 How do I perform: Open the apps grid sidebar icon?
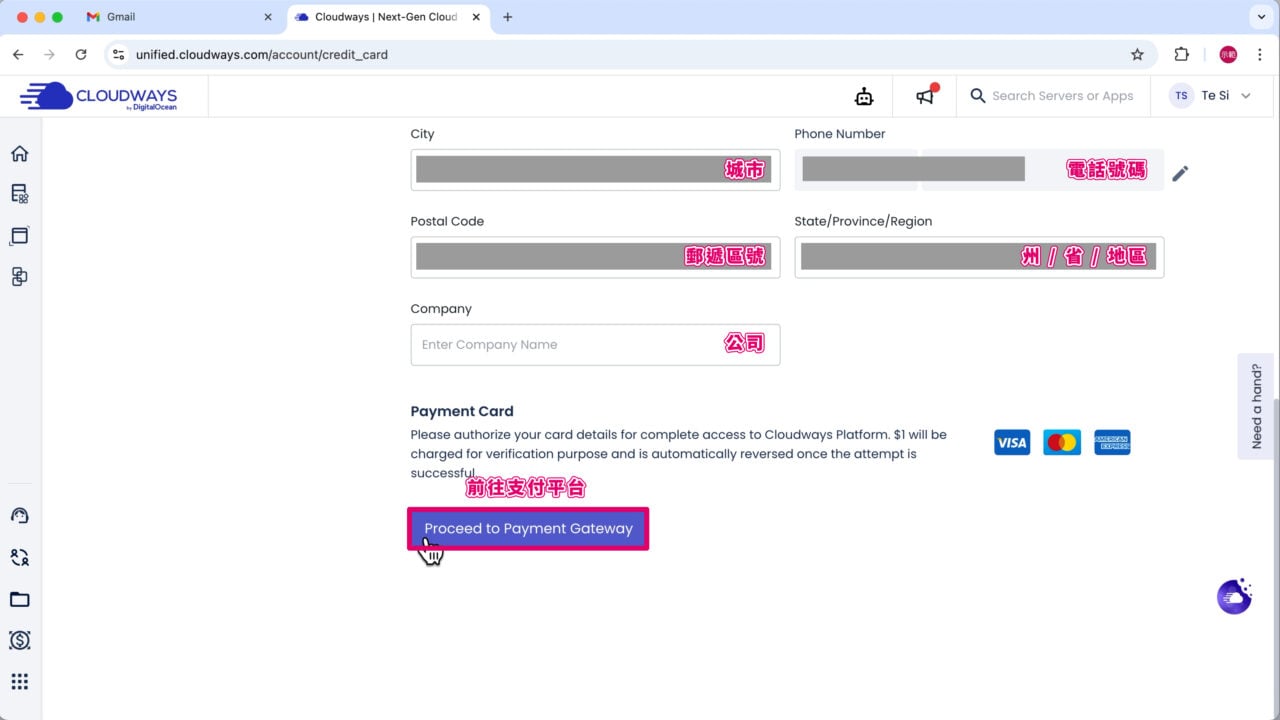[19, 682]
